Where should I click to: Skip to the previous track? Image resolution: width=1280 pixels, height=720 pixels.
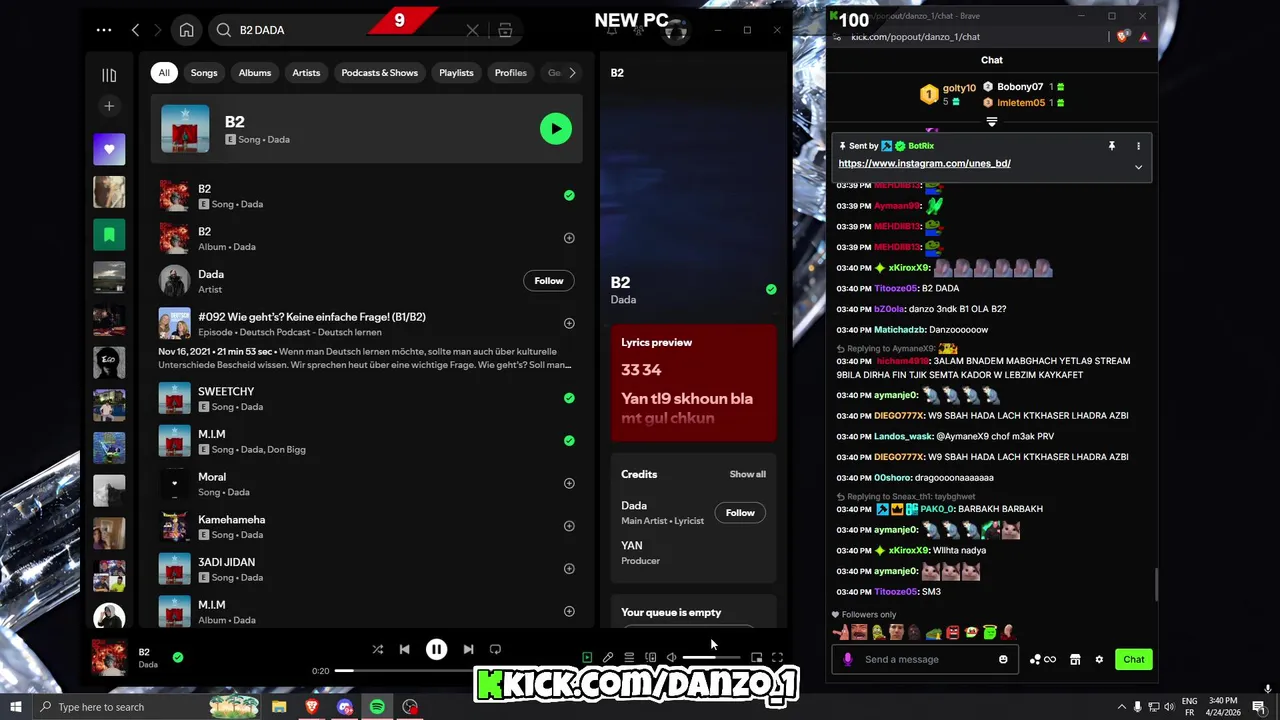[x=404, y=649]
